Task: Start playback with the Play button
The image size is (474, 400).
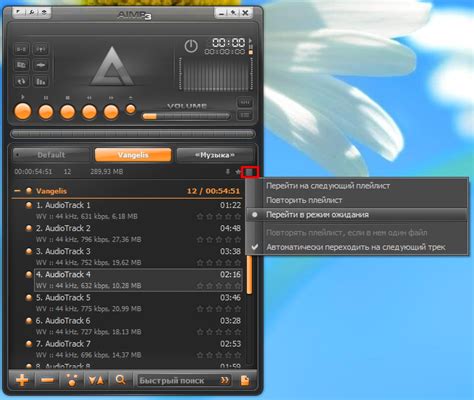Action: (x=23, y=111)
